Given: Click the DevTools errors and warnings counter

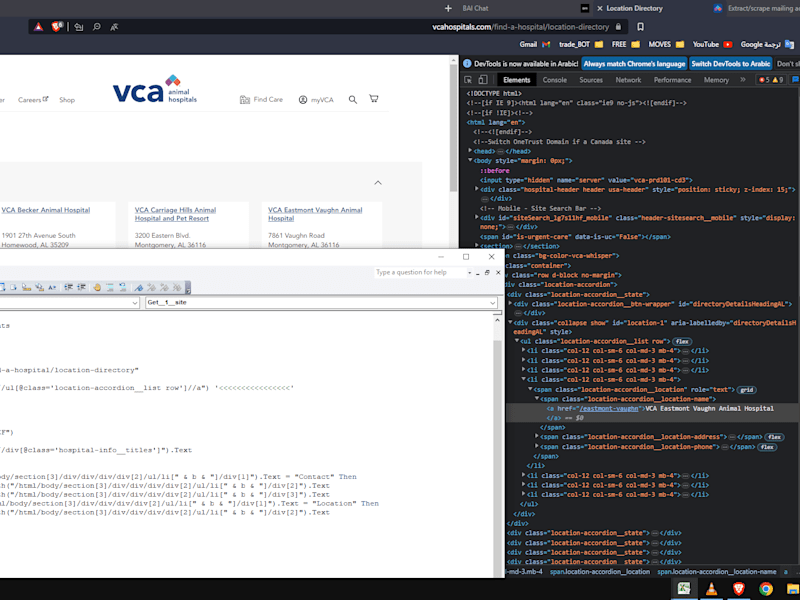Looking at the screenshot, I should pyautogui.click(x=771, y=80).
